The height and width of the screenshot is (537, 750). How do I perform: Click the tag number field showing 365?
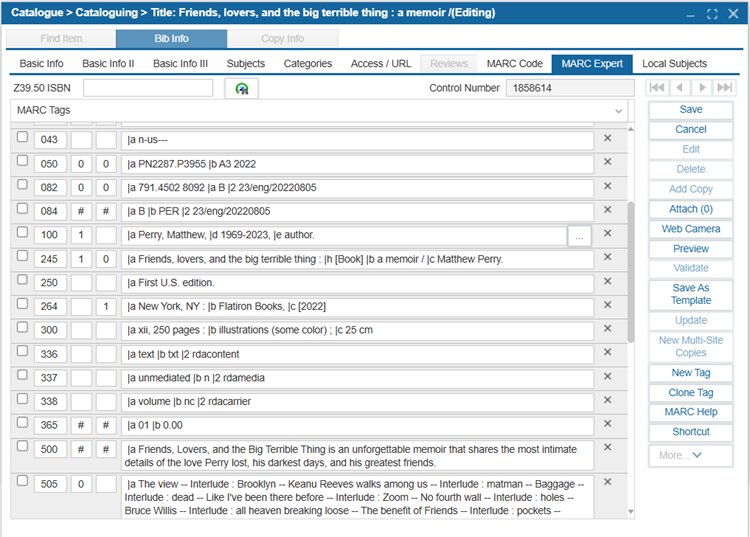tap(50, 425)
